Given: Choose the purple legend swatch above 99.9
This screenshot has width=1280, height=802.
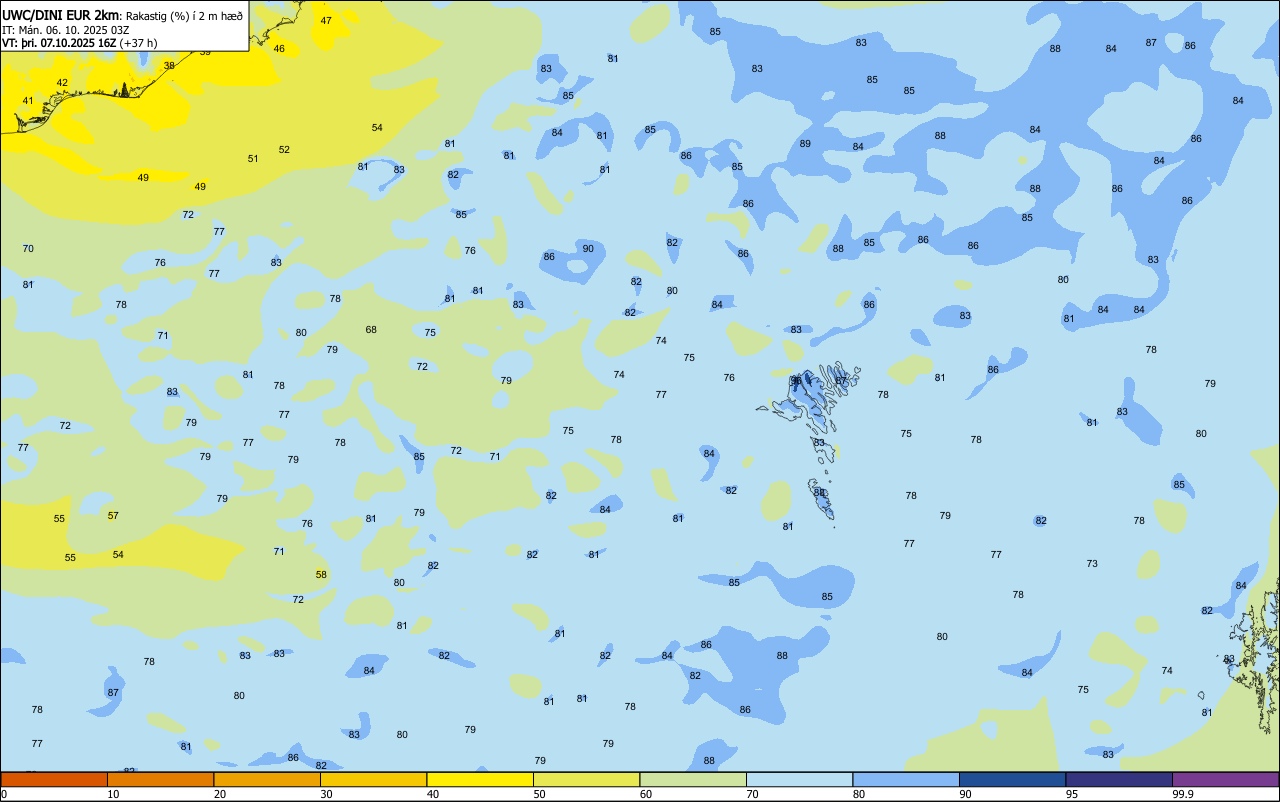Looking at the screenshot, I should 1225,779.
